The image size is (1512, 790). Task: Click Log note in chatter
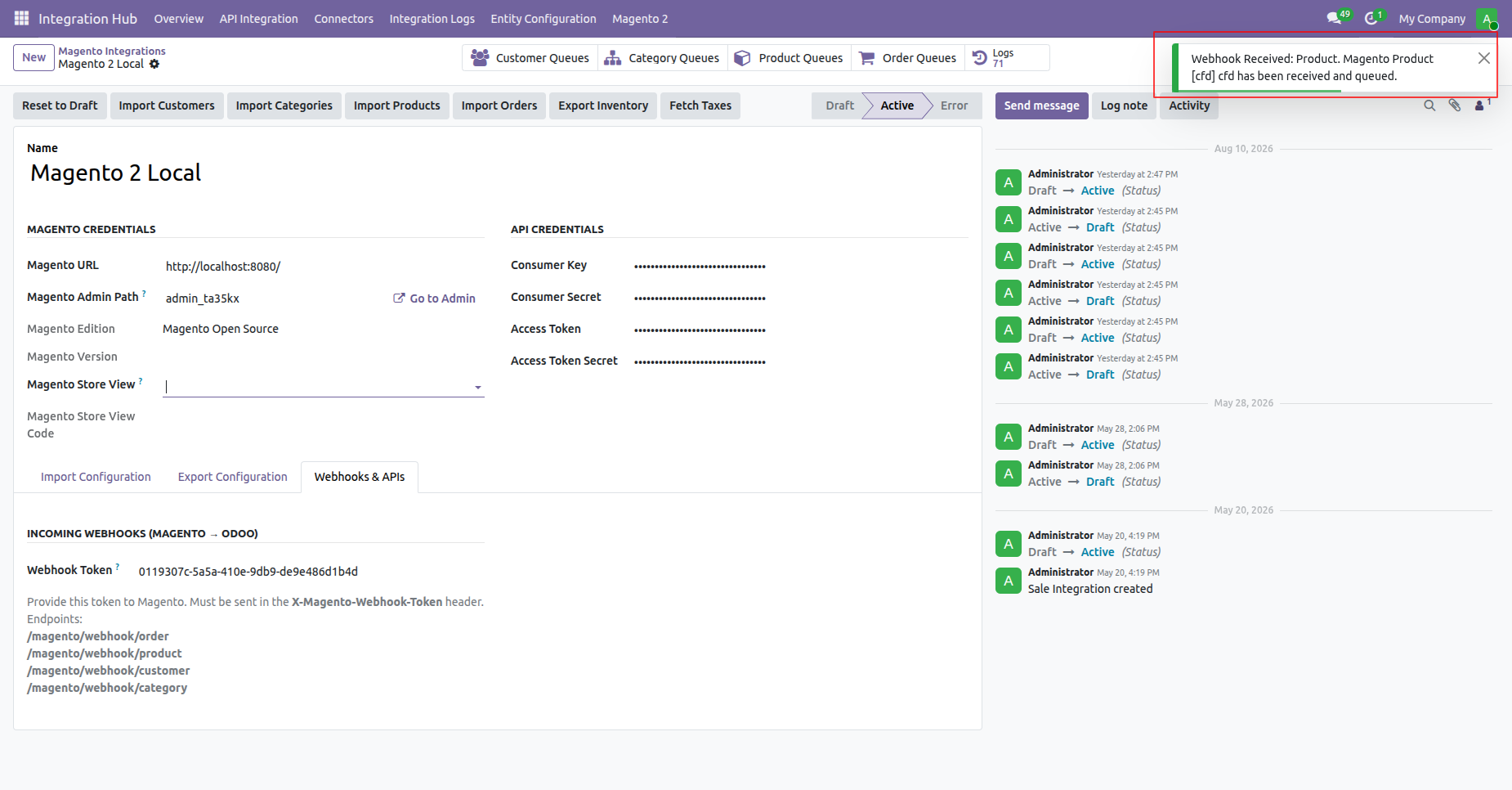[1124, 105]
